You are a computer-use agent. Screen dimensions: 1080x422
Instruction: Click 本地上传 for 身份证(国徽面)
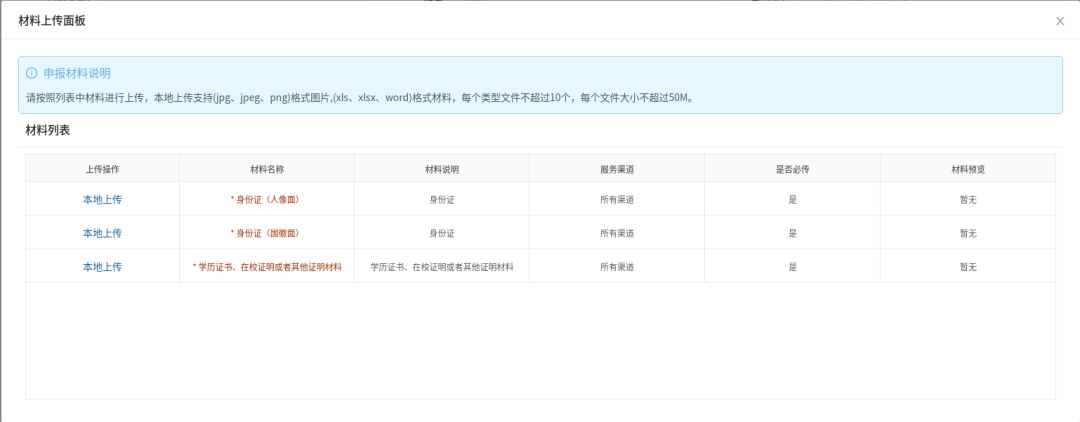(x=102, y=233)
